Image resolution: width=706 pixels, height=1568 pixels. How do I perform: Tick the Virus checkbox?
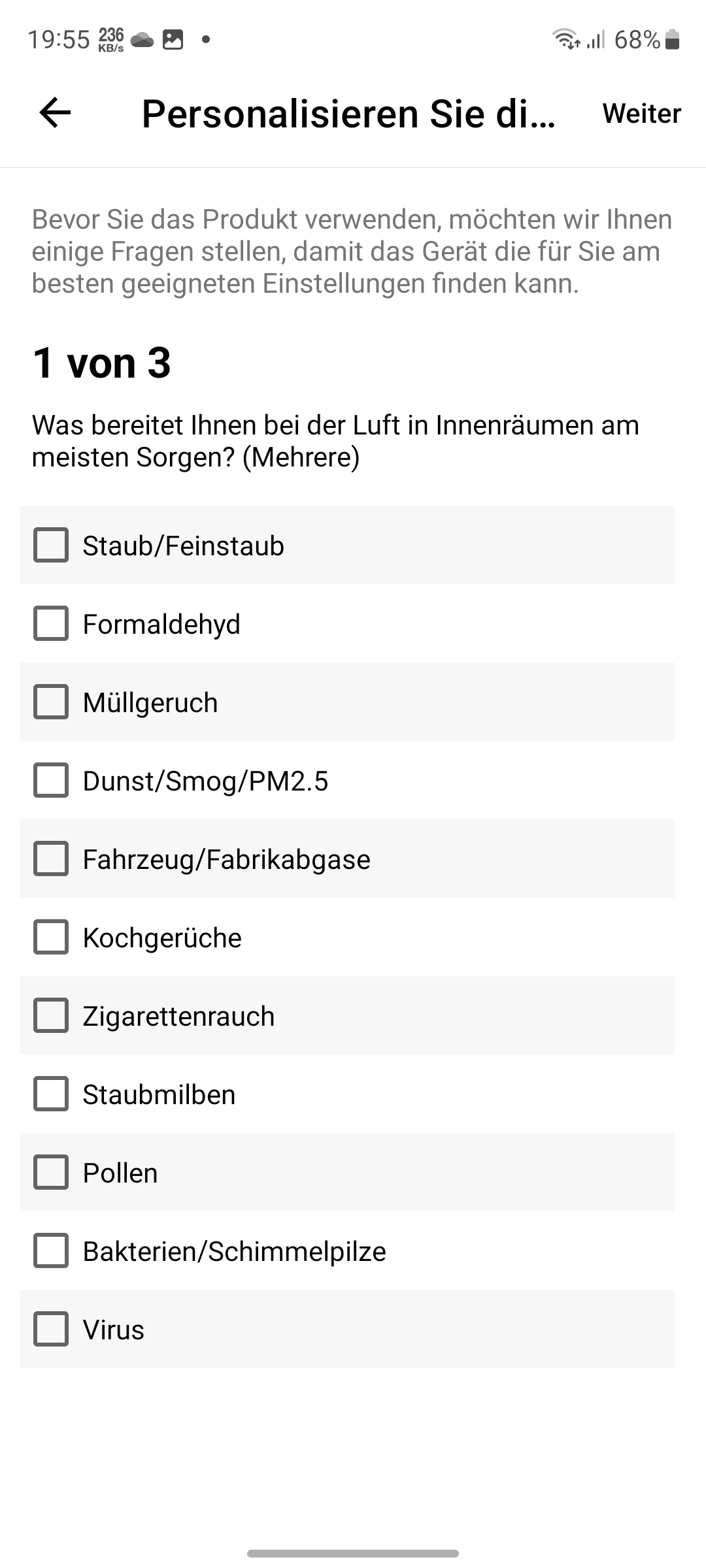click(51, 1329)
